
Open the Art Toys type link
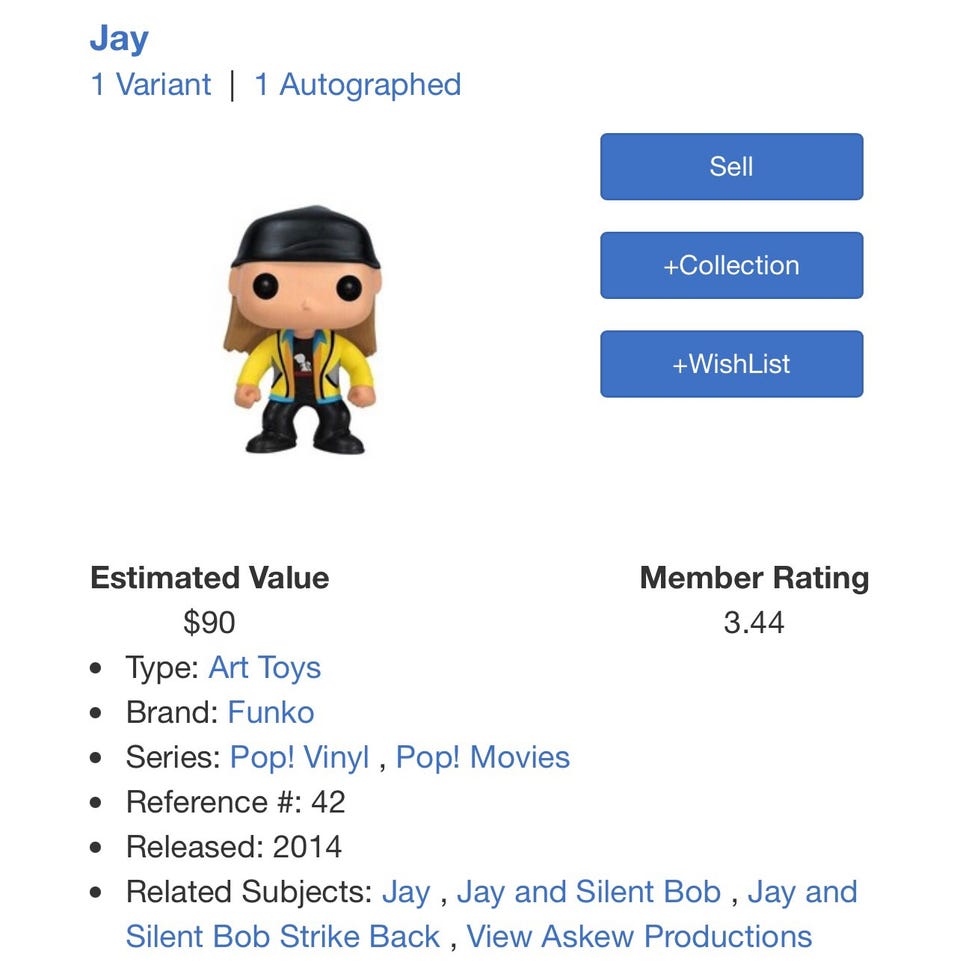tap(264, 668)
